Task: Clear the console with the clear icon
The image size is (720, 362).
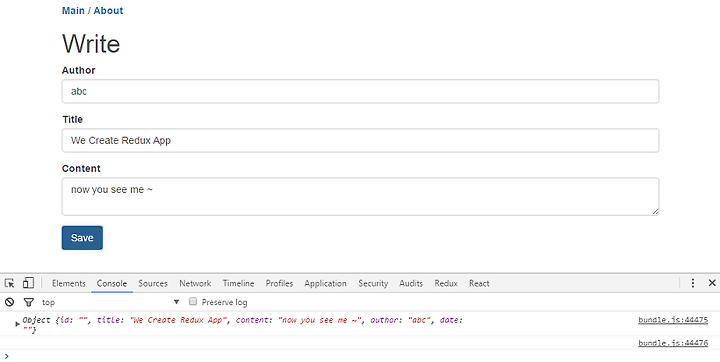Action: click(9, 302)
